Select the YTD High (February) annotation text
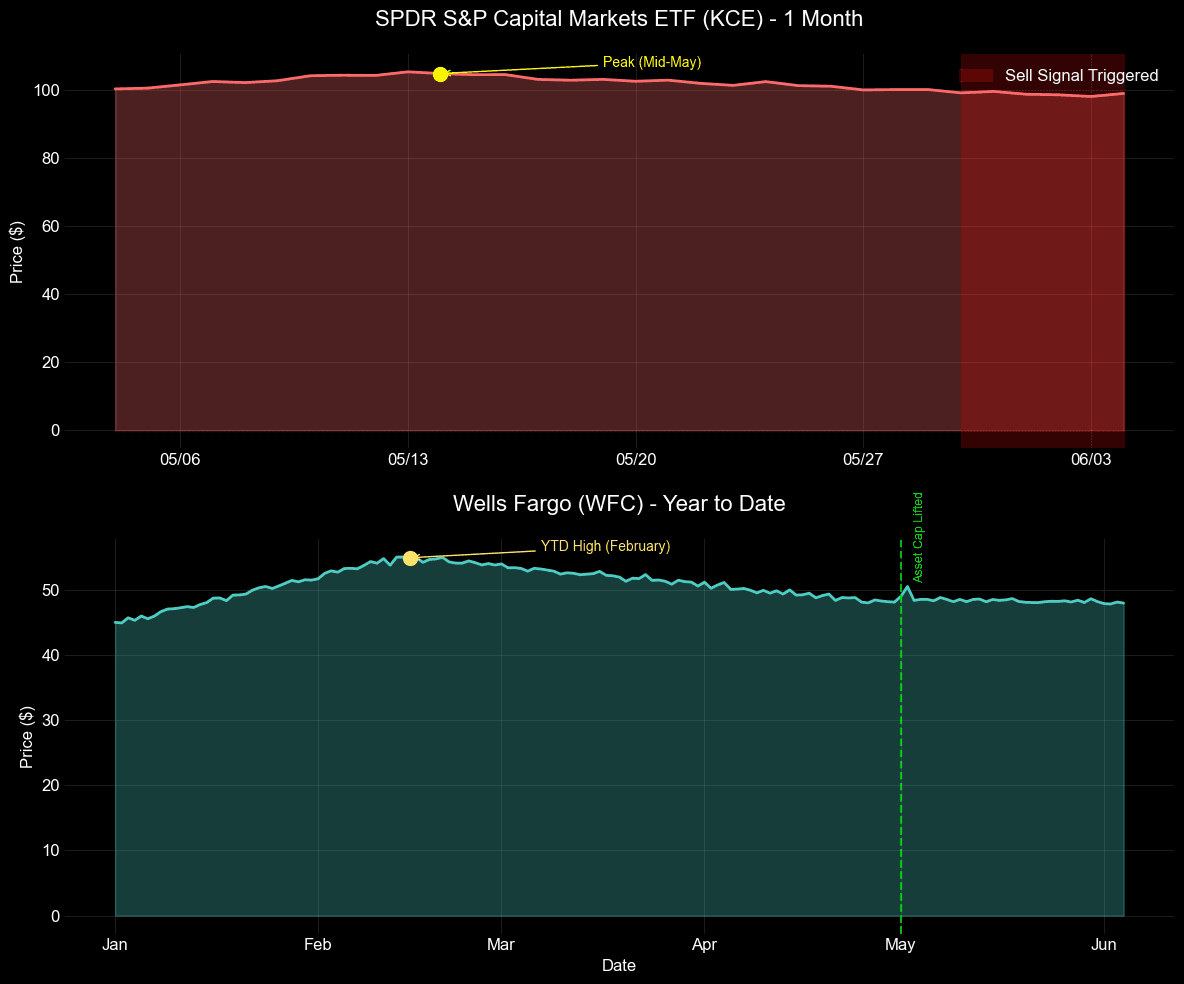The height and width of the screenshot is (984, 1184). [605, 546]
